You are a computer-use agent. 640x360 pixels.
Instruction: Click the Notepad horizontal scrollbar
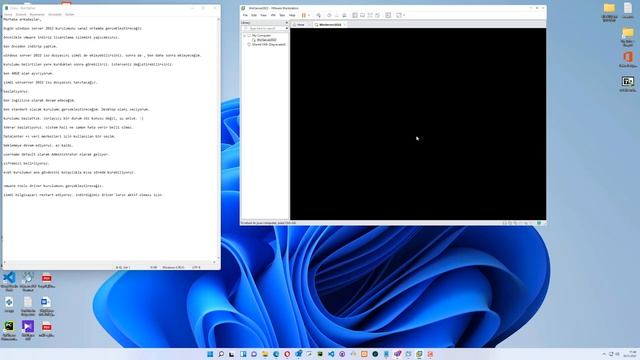(109, 262)
